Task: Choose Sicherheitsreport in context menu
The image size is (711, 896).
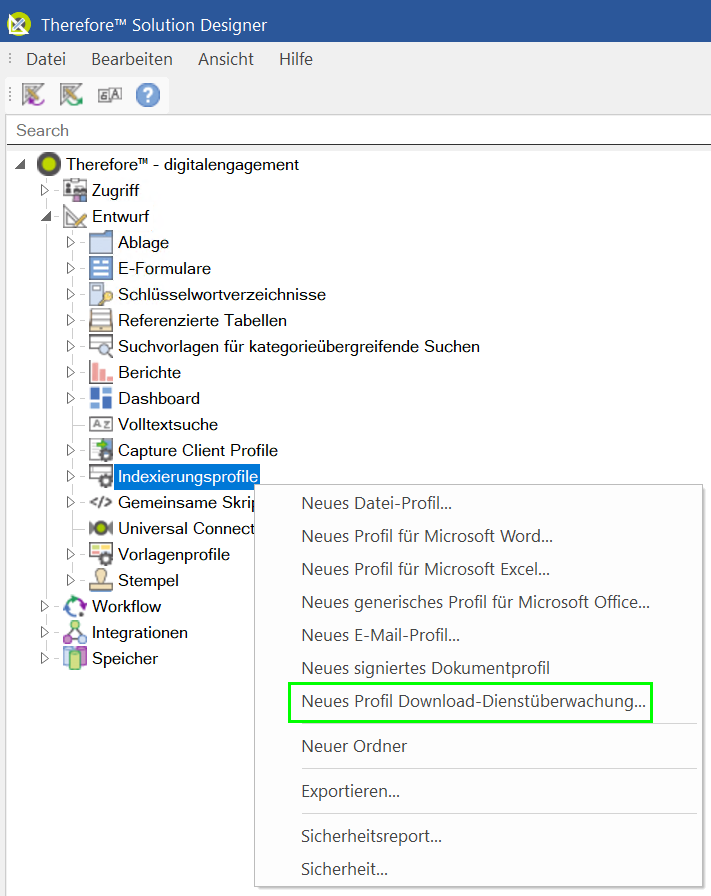Action: [478, 836]
